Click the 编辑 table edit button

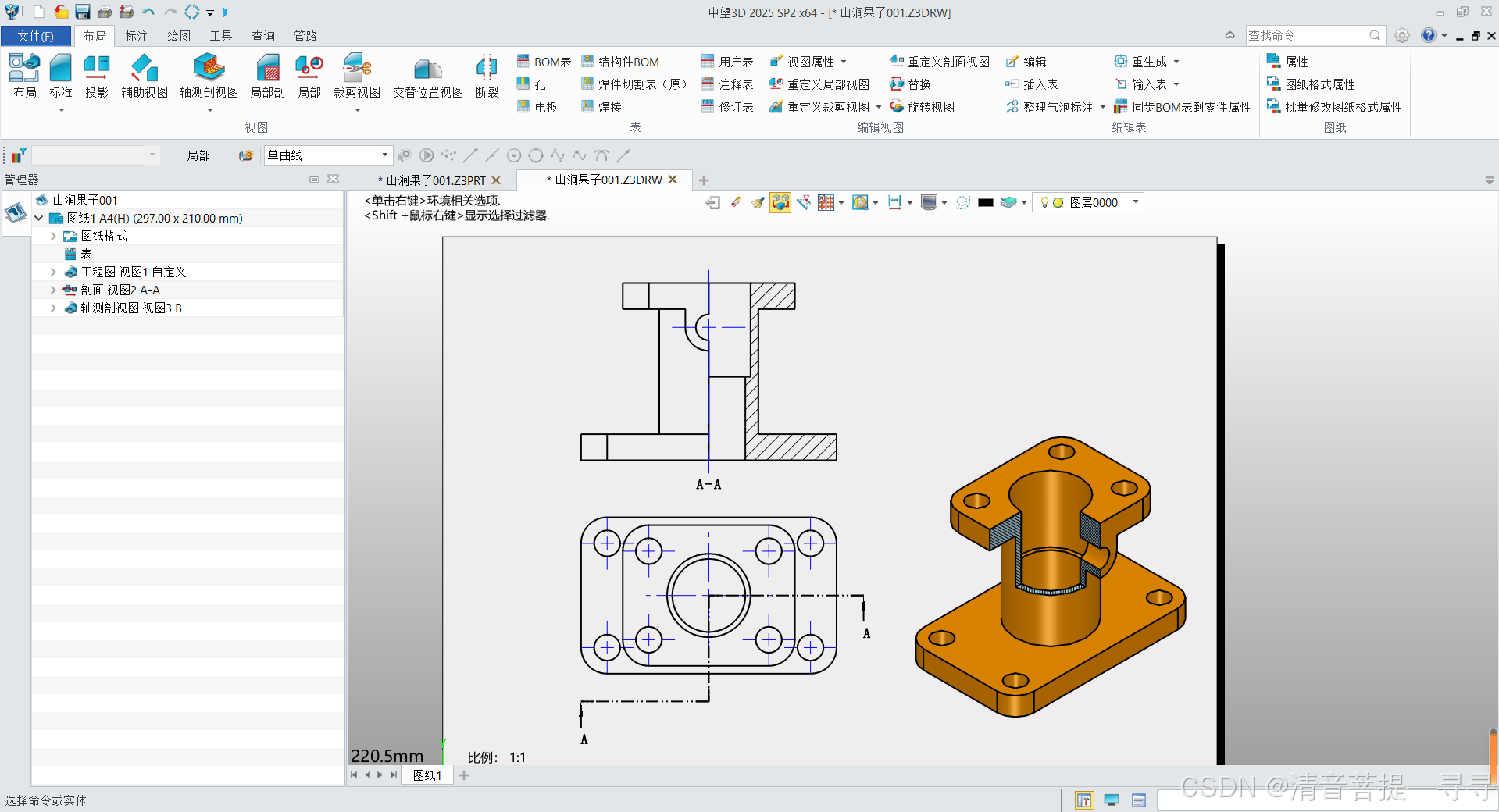click(1026, 62)
